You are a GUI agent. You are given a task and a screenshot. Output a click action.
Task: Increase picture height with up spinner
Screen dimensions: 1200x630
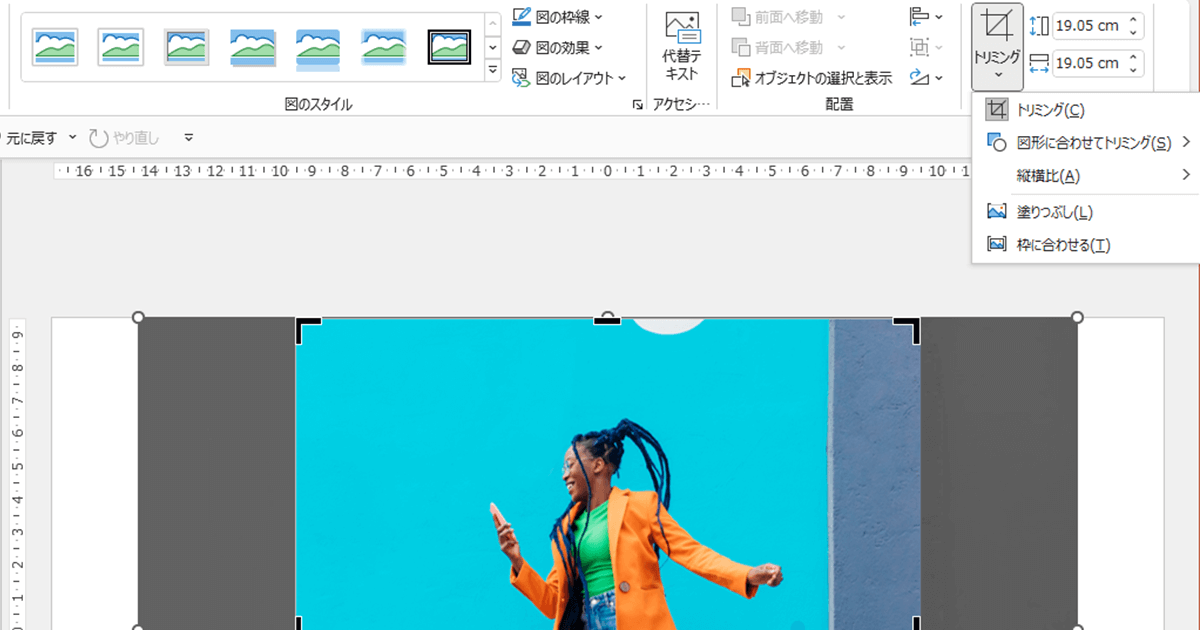coord(1133,19)
